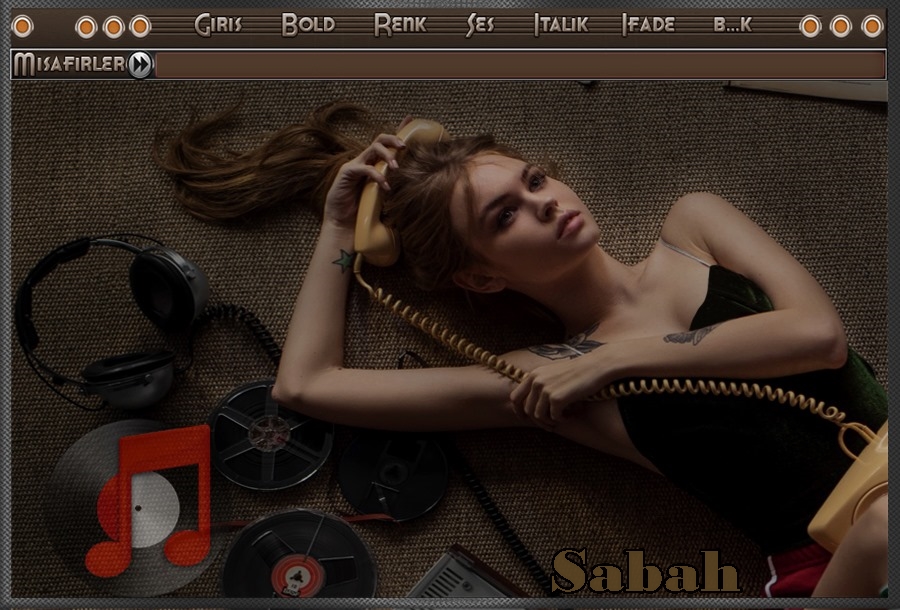Click the orange circle just before Giris
The height and width of the screenshot is (610, 900).
140,26
